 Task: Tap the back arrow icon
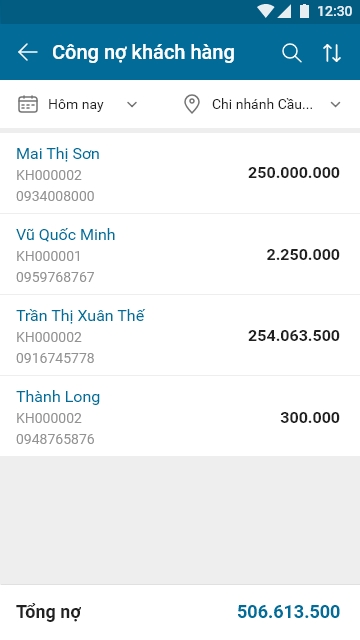(27, 52)
